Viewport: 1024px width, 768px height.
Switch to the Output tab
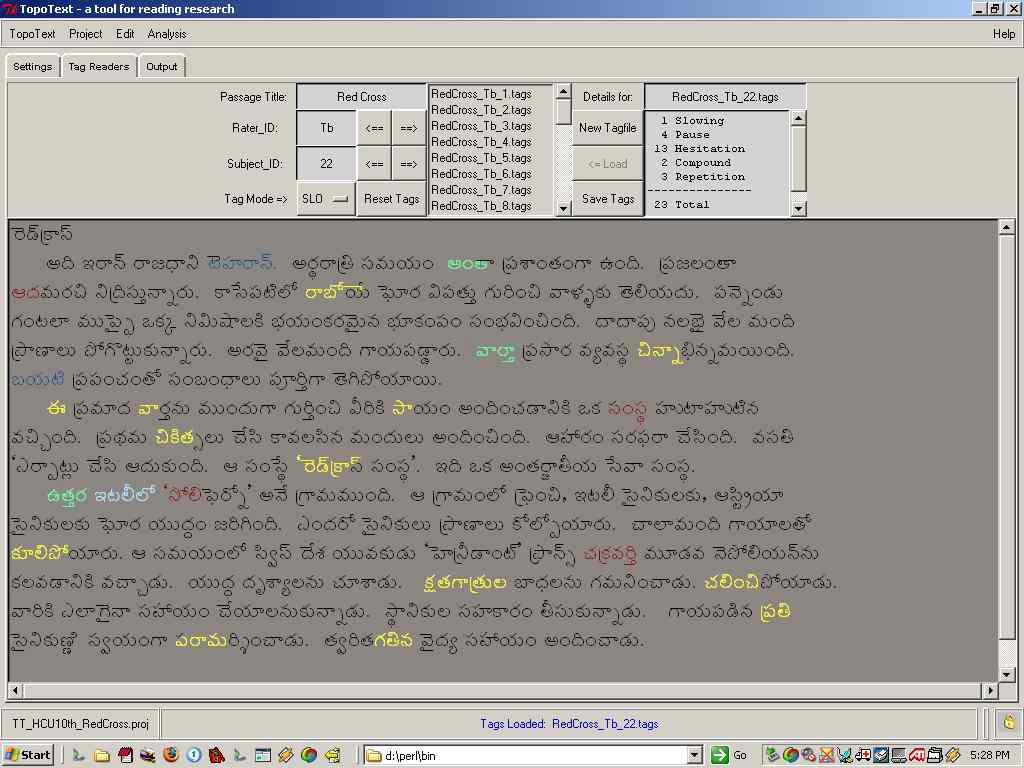tap(161, 67)
